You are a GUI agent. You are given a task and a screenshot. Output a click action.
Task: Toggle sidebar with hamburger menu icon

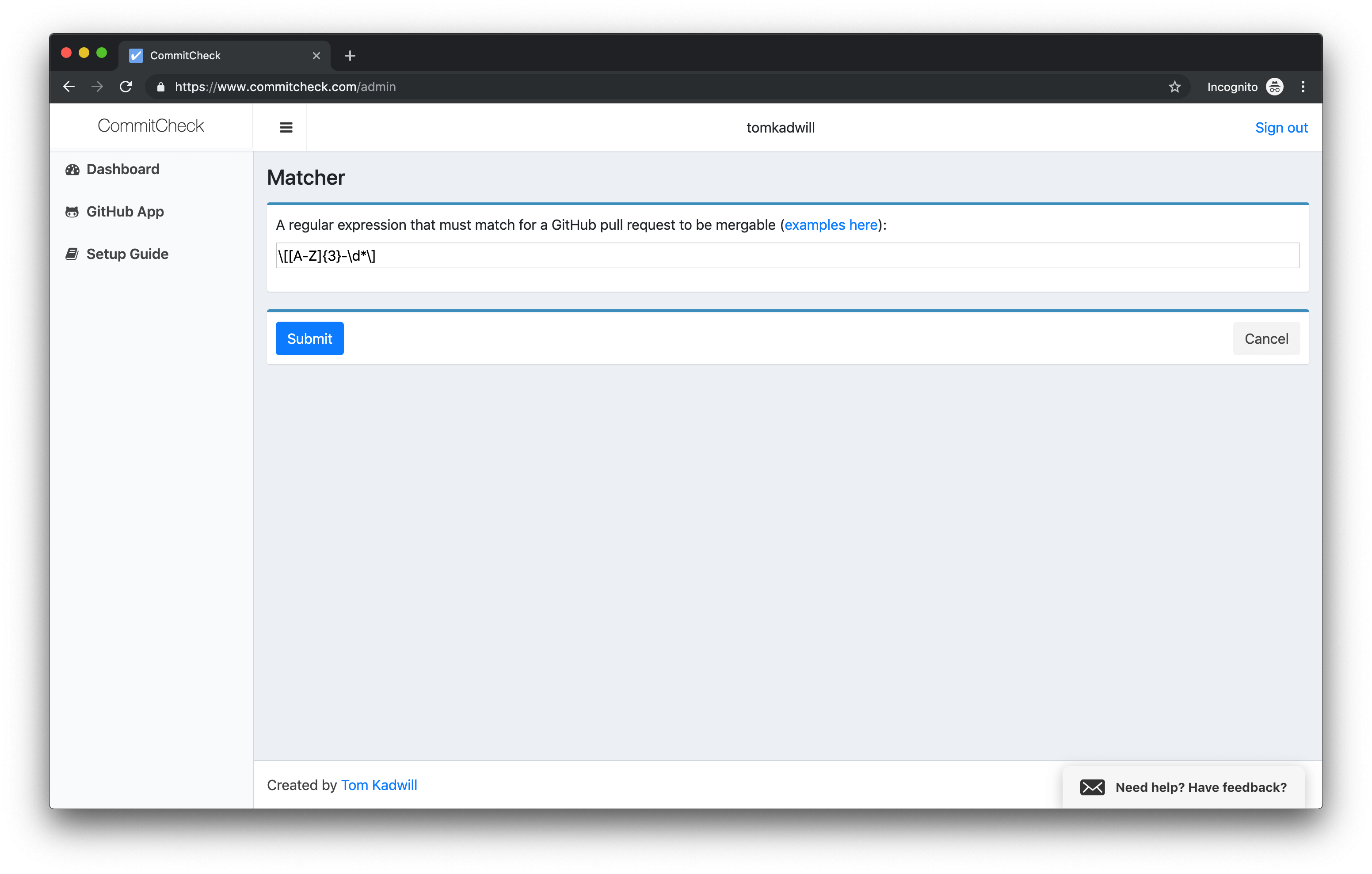[x=286, y=128]
